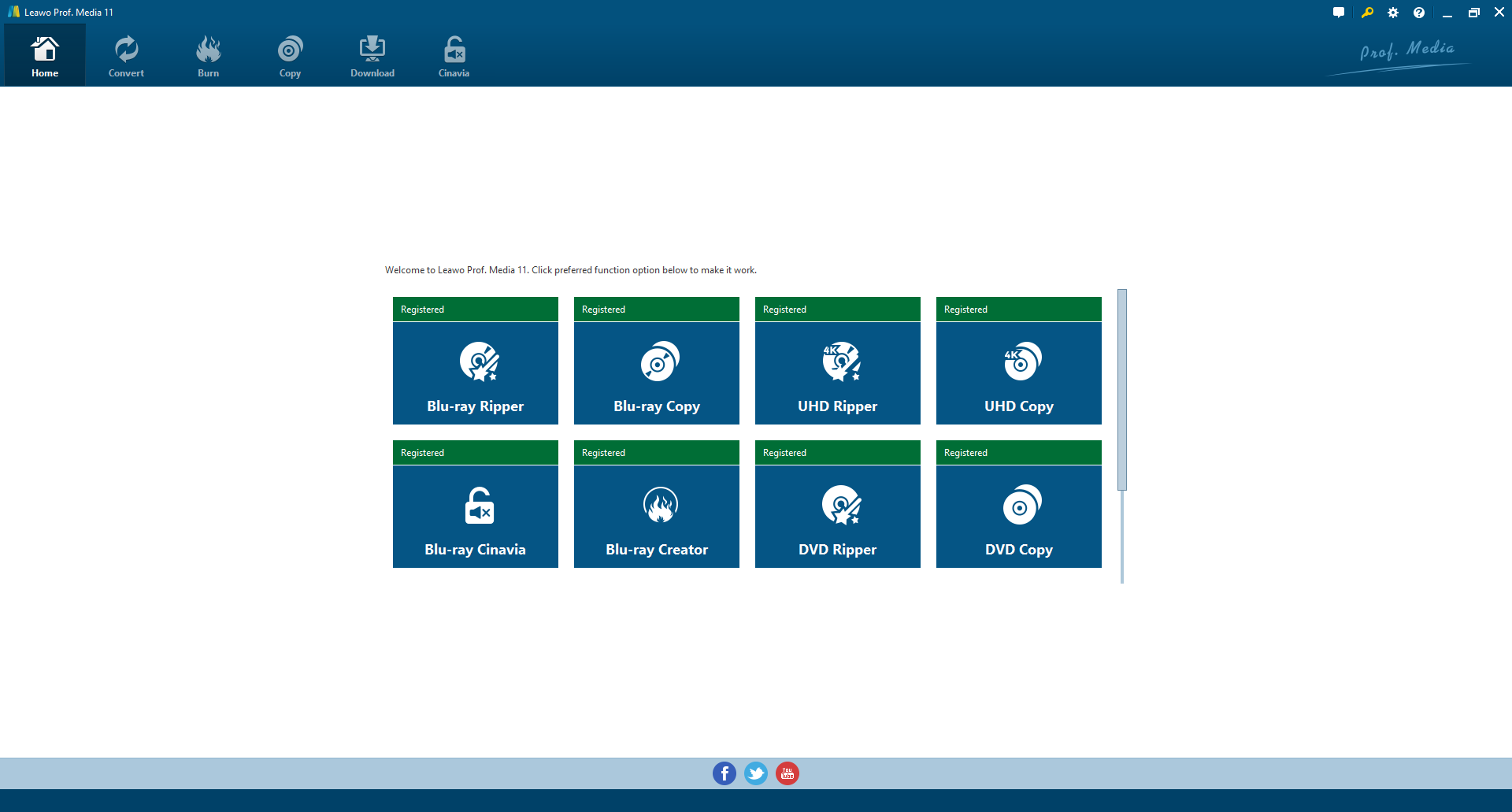Open settings via the gear icon
The image size is (1512, 812).
(x=1393, y=13)
